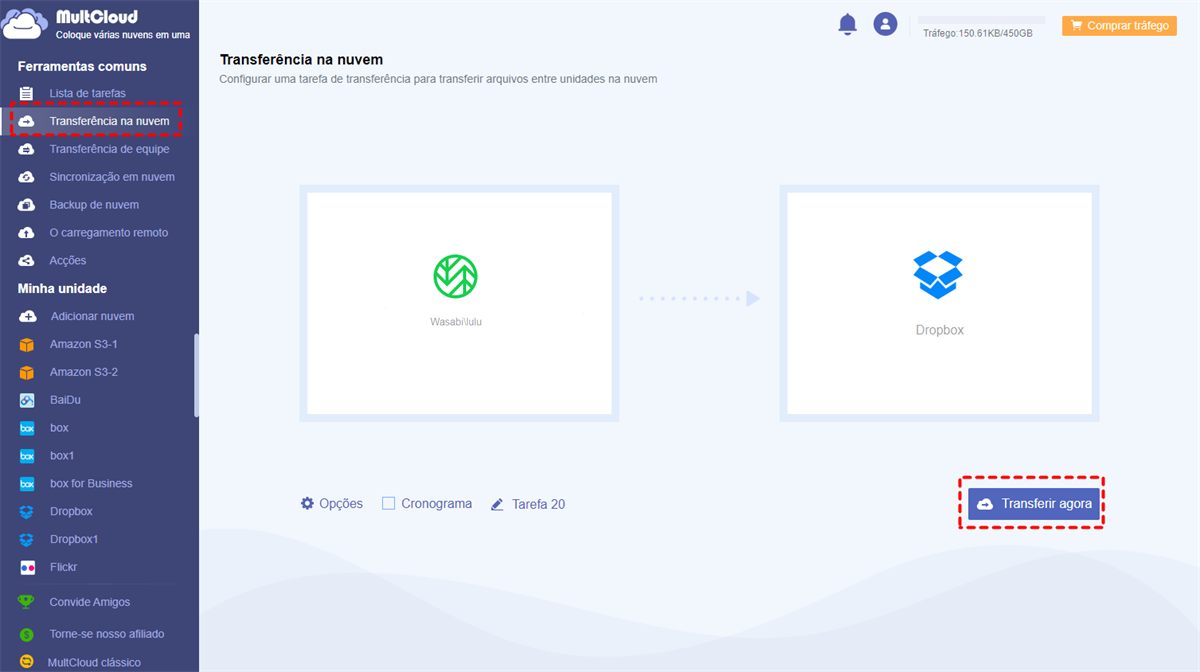Click the Adicionar nuvem plus-cloud icon
Image resolution: width=1200 pixels, height=672 pixels.
pos(27,316)
